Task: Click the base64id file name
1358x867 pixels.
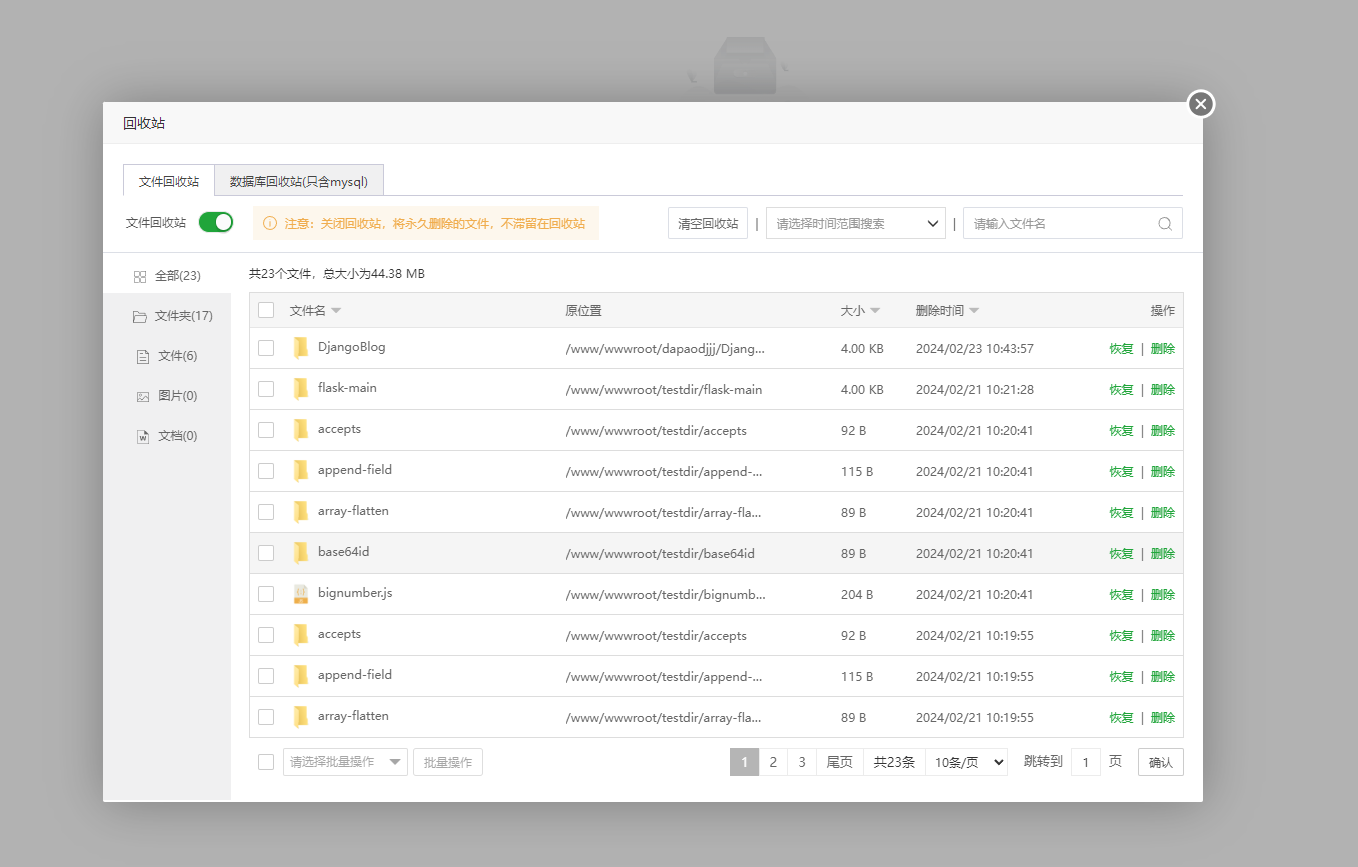Action: point(344,552)
